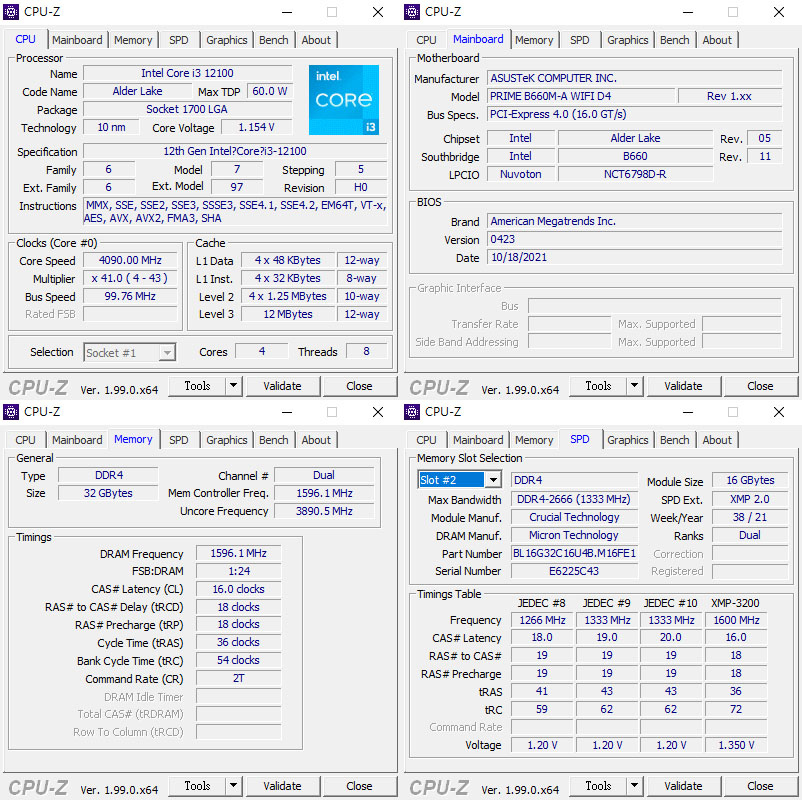The width and height of the screenshot is (802, 800).
Task: Click Close button in SPD window
Action: pos(760,786)
